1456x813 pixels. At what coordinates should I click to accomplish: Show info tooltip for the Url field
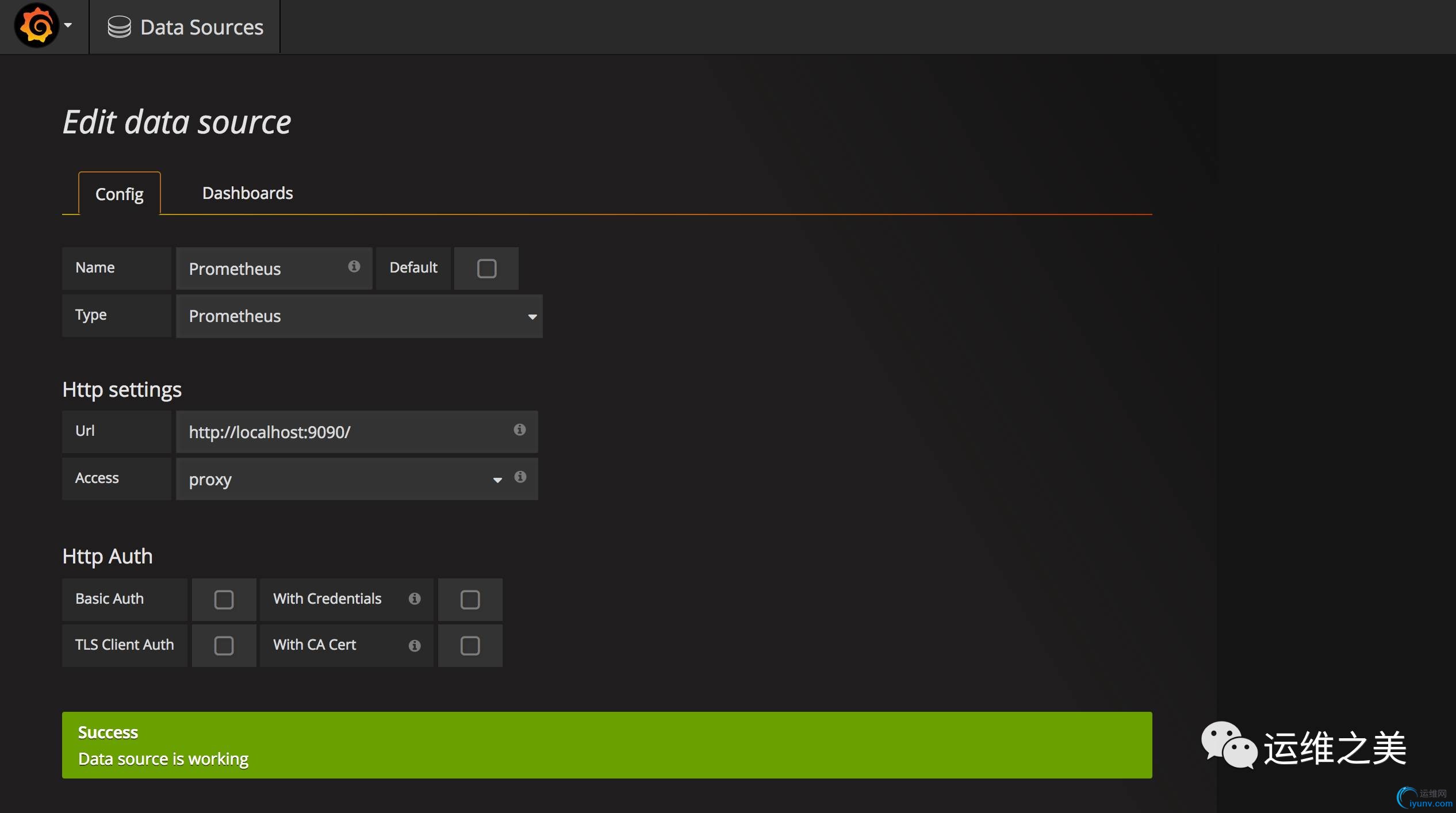520,429
